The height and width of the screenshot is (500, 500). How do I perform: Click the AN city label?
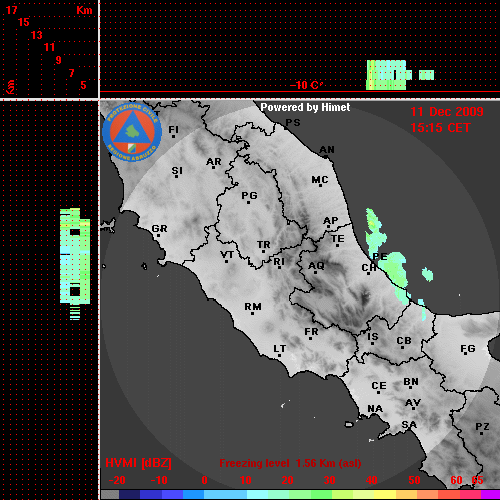pos(327,150)
